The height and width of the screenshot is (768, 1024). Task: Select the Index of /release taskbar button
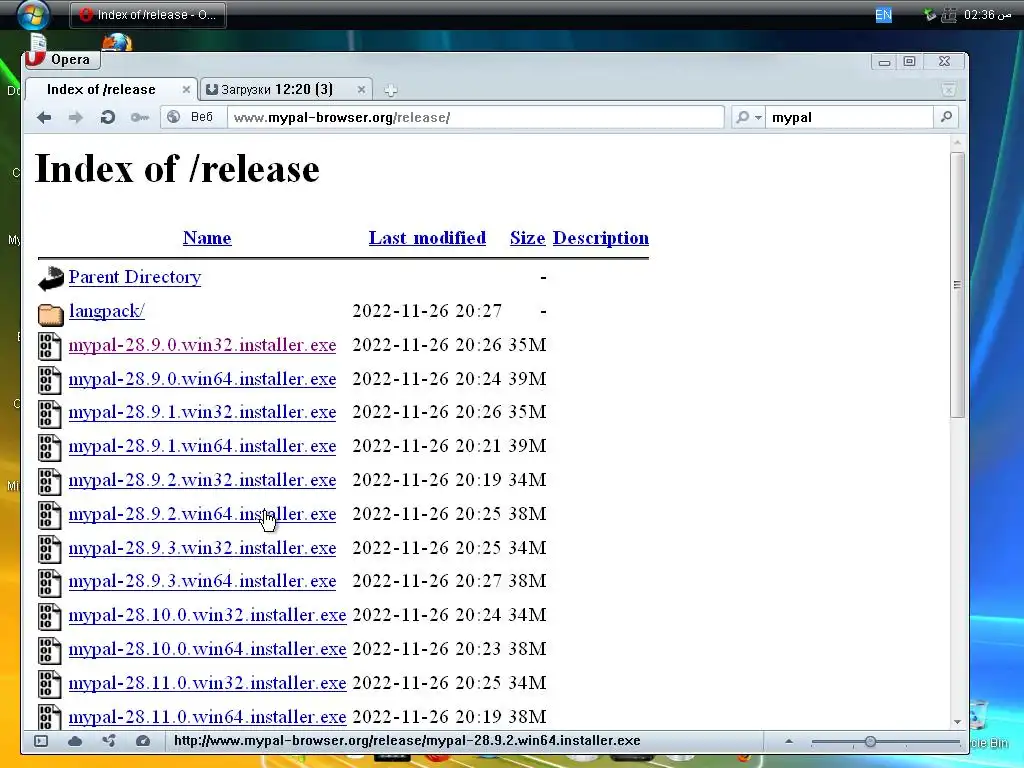(148, 14)
